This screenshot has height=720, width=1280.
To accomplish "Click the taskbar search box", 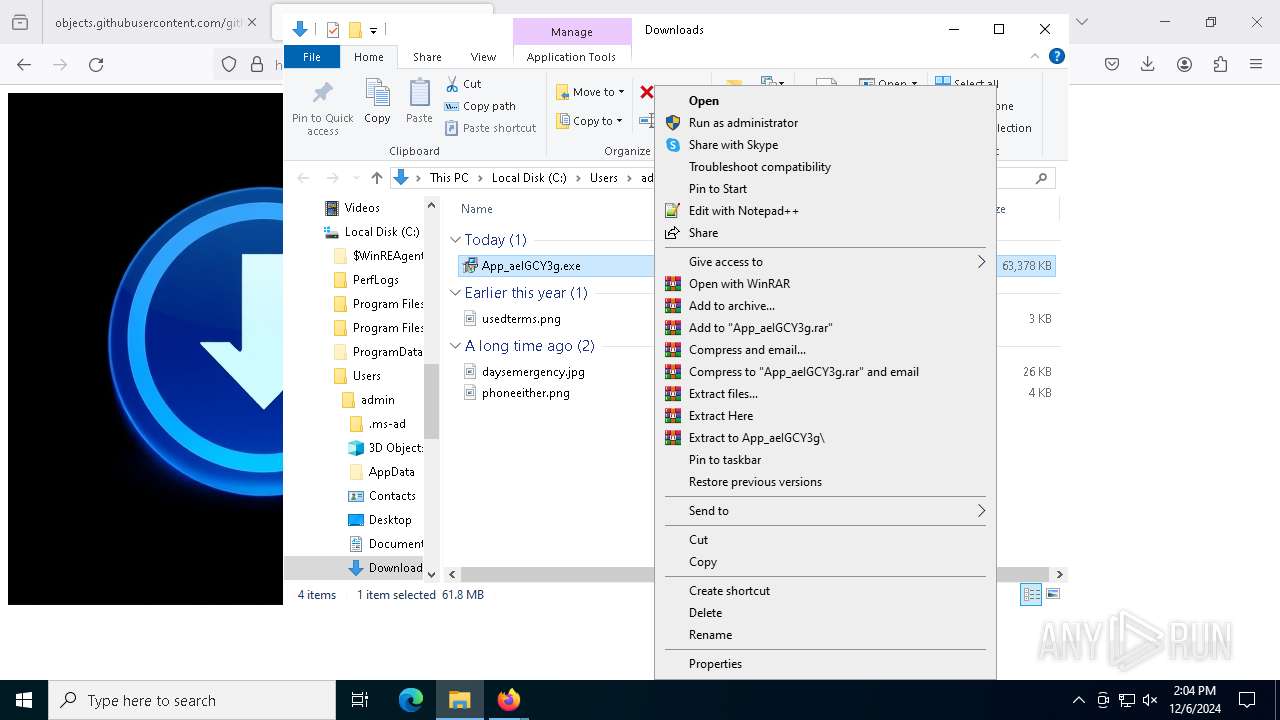I will (x=192, y=700).
